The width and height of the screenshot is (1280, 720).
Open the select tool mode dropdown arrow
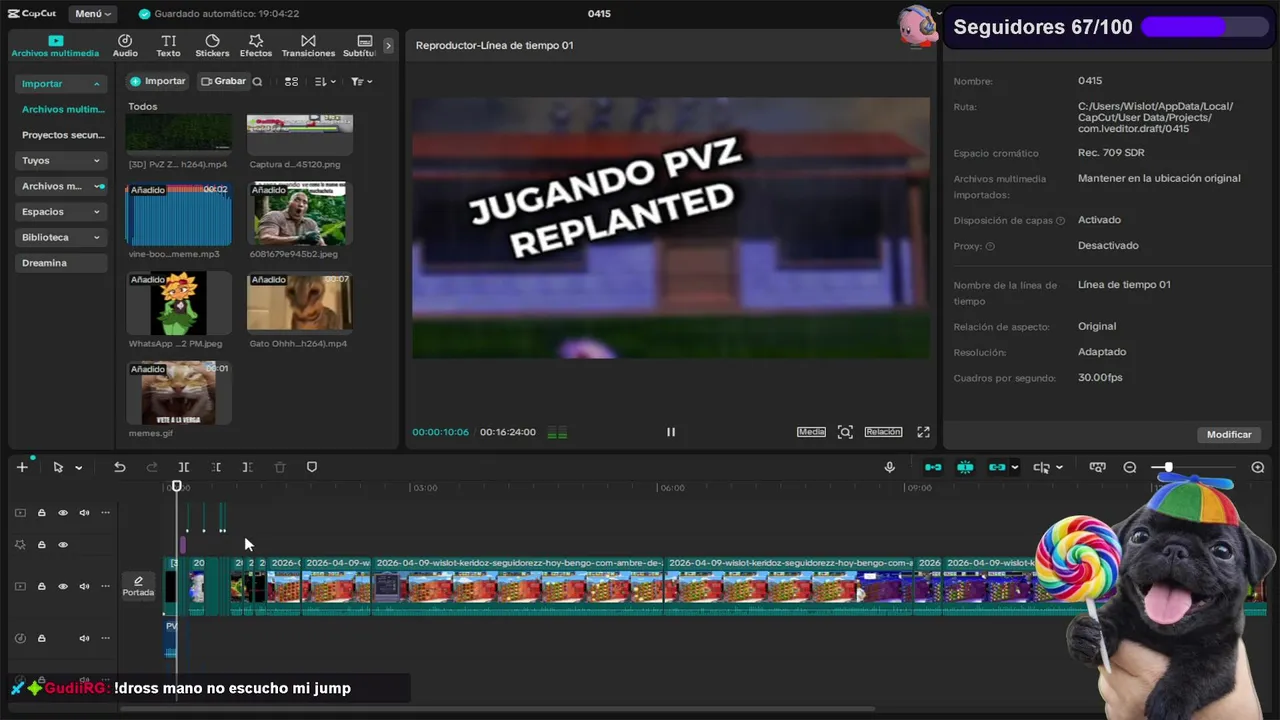point(79,467)
